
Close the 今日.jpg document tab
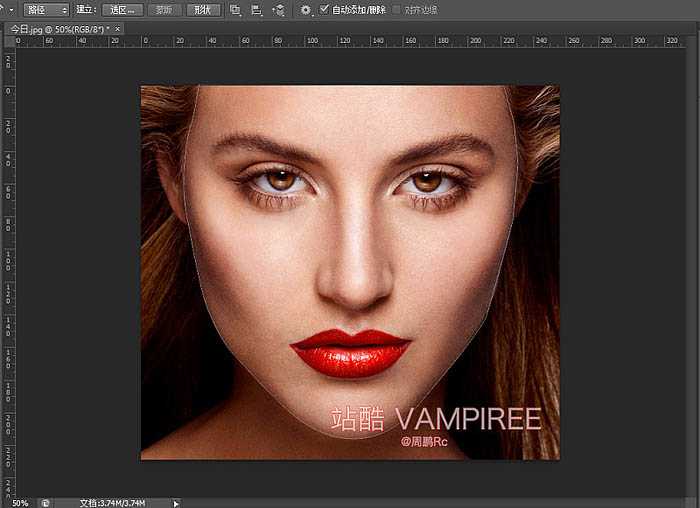(x=118, y=29)
